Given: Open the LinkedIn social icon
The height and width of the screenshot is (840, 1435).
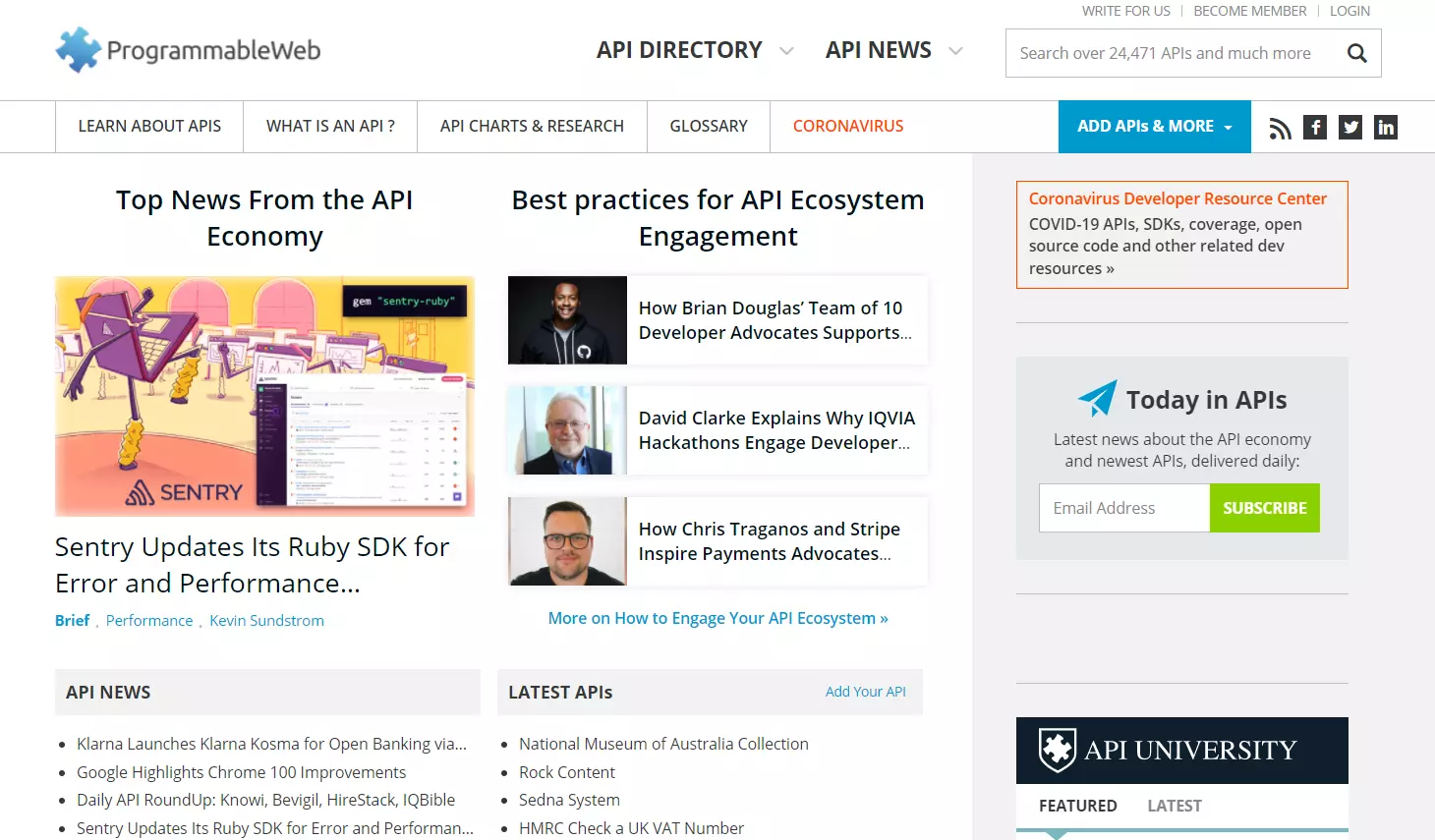Looking at the screenshot, I should pos(1386,127).
